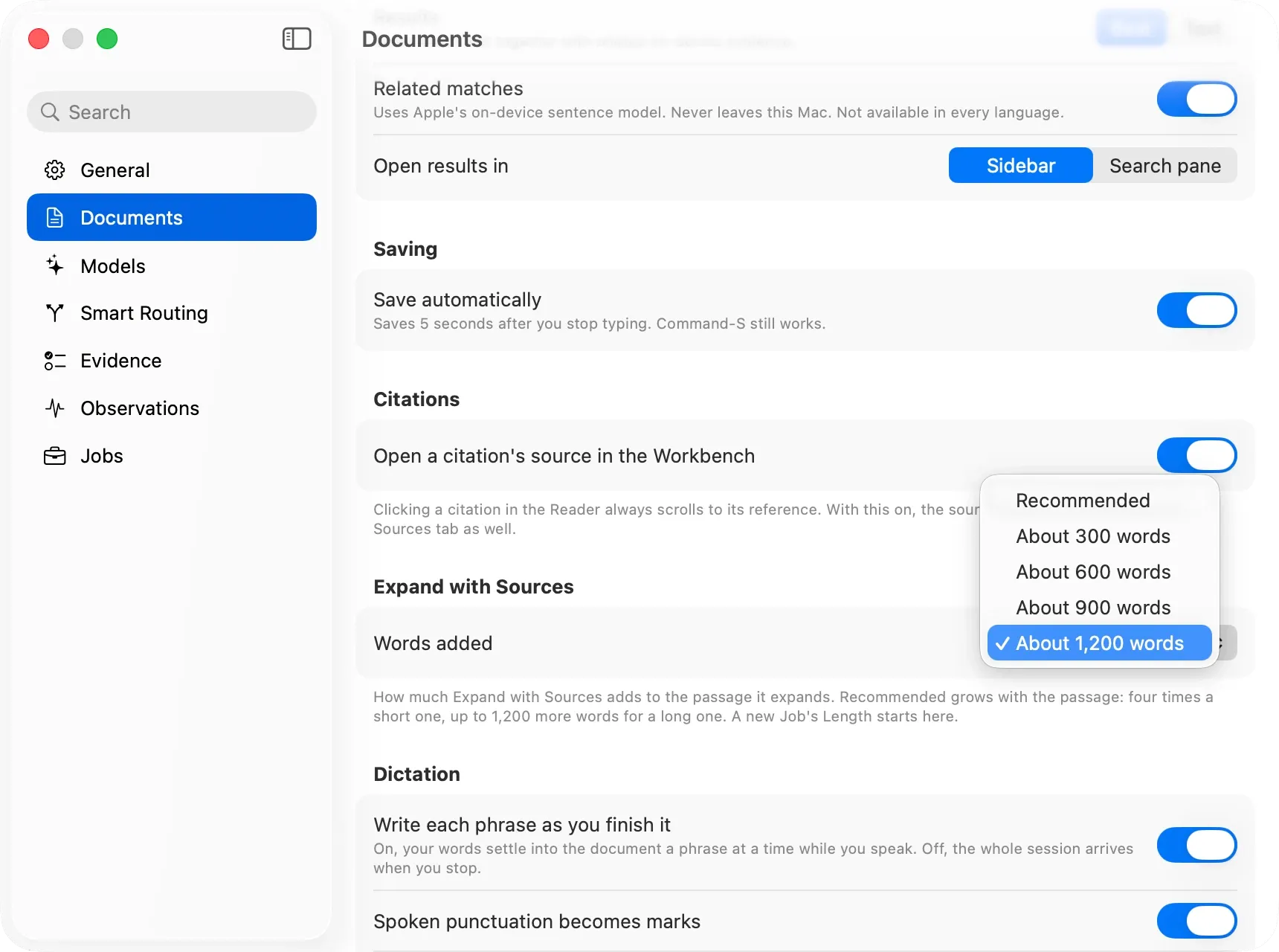Click the Citations section heading
Screen dimensions: 1279x952
pyautogui.click(x=416, y=399)
